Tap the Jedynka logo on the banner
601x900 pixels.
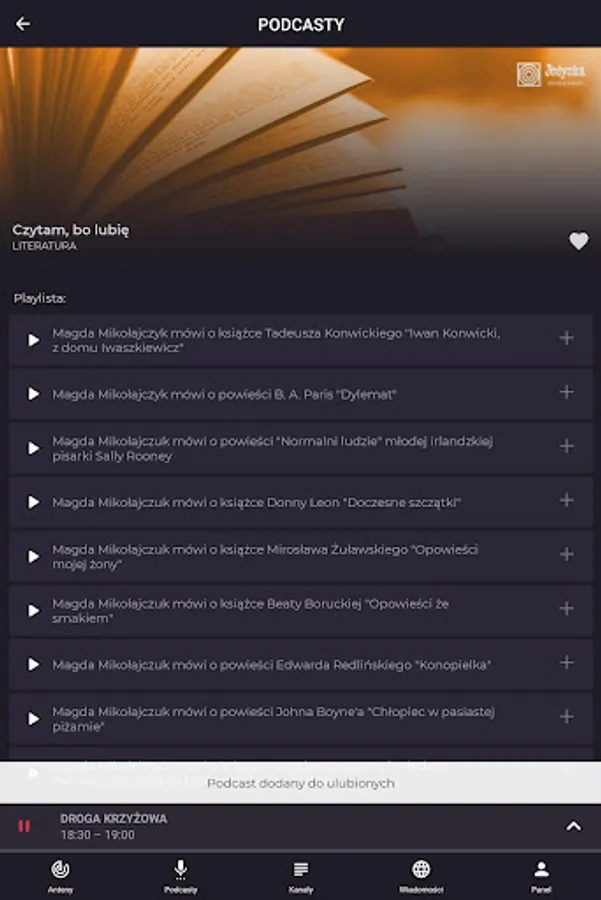pos(551,74)
